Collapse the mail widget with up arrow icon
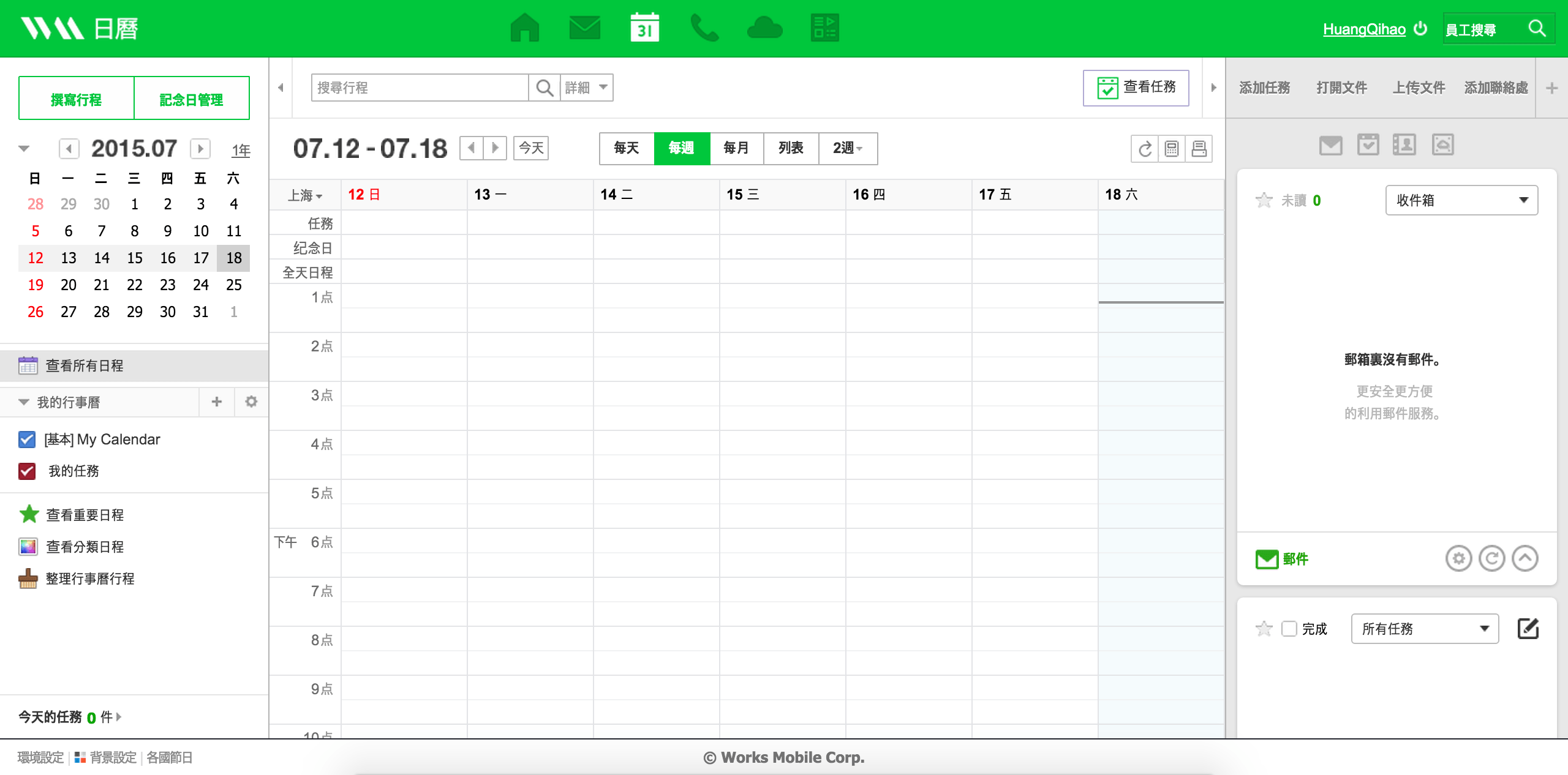Image resolution: width=1568 pixels, height=775 pixels. point(1525,558)
